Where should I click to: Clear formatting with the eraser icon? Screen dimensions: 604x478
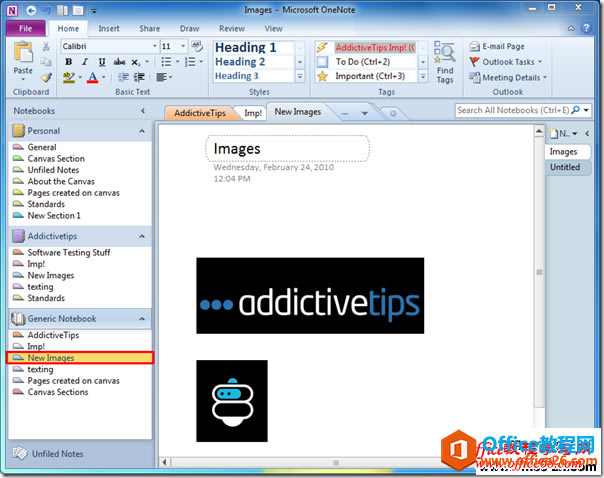click(x=197, y=47)
